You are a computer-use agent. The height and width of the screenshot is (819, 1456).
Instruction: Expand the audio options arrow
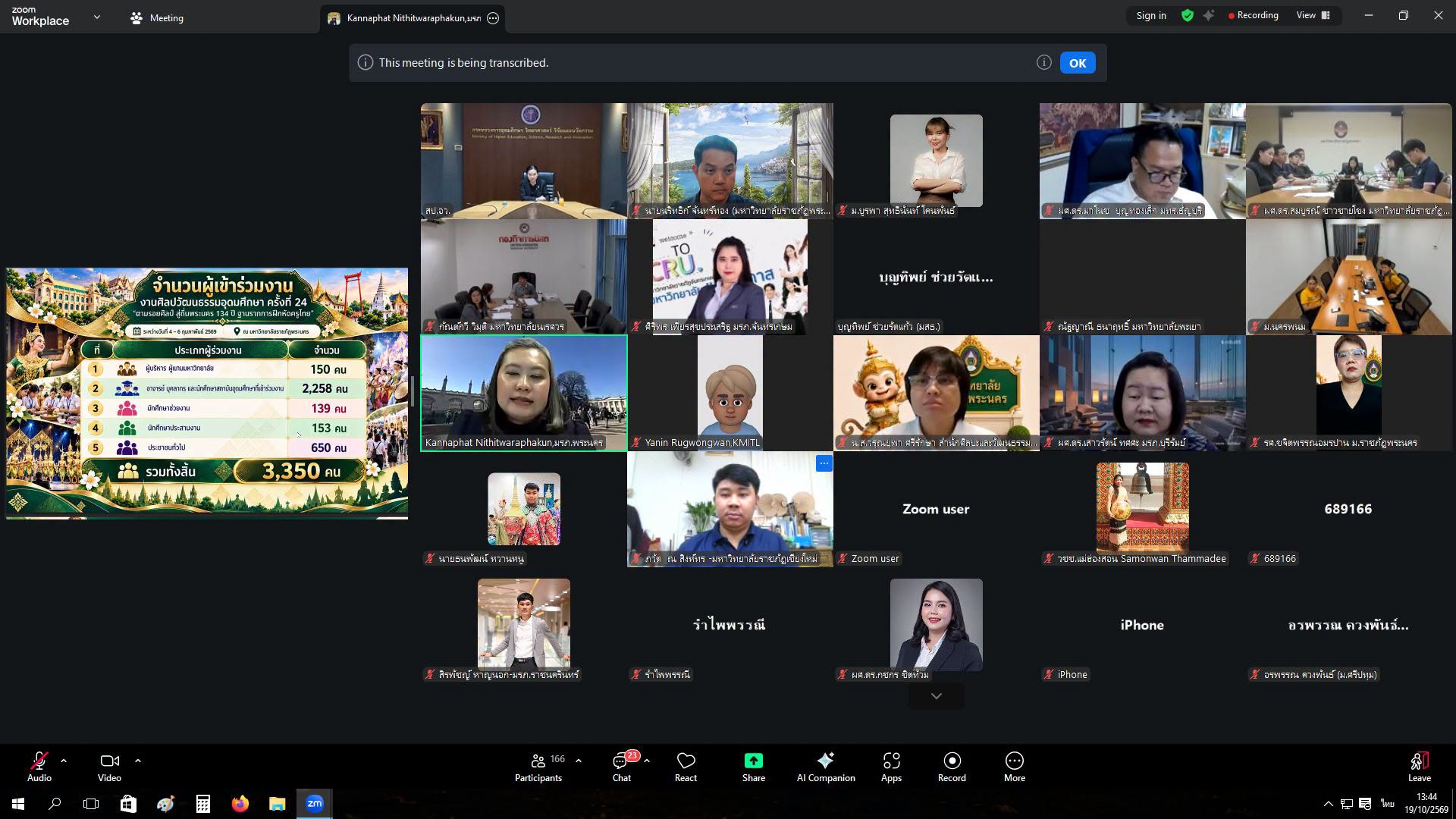coord(64,761)
